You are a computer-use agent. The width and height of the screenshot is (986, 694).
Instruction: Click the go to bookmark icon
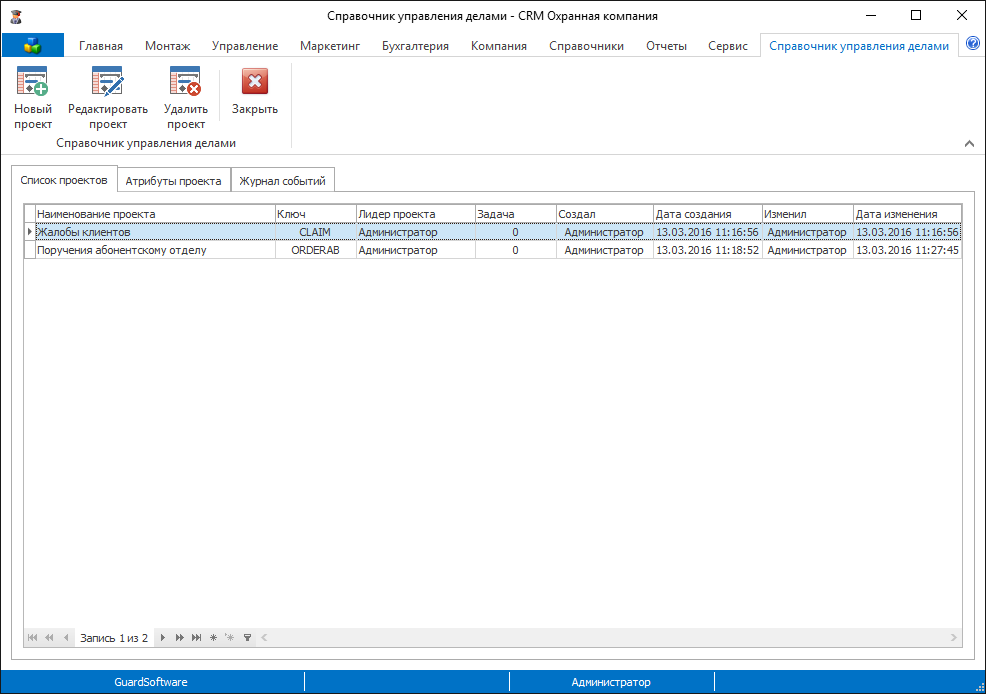pyautogui.click(x=230, y=637)
